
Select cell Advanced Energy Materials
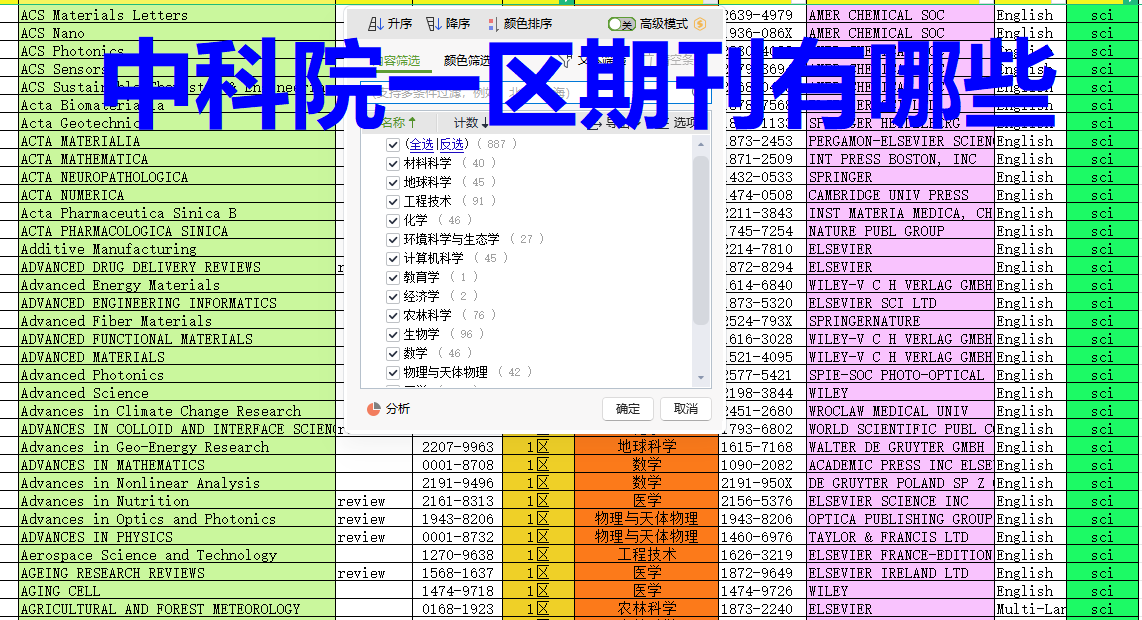177,285
